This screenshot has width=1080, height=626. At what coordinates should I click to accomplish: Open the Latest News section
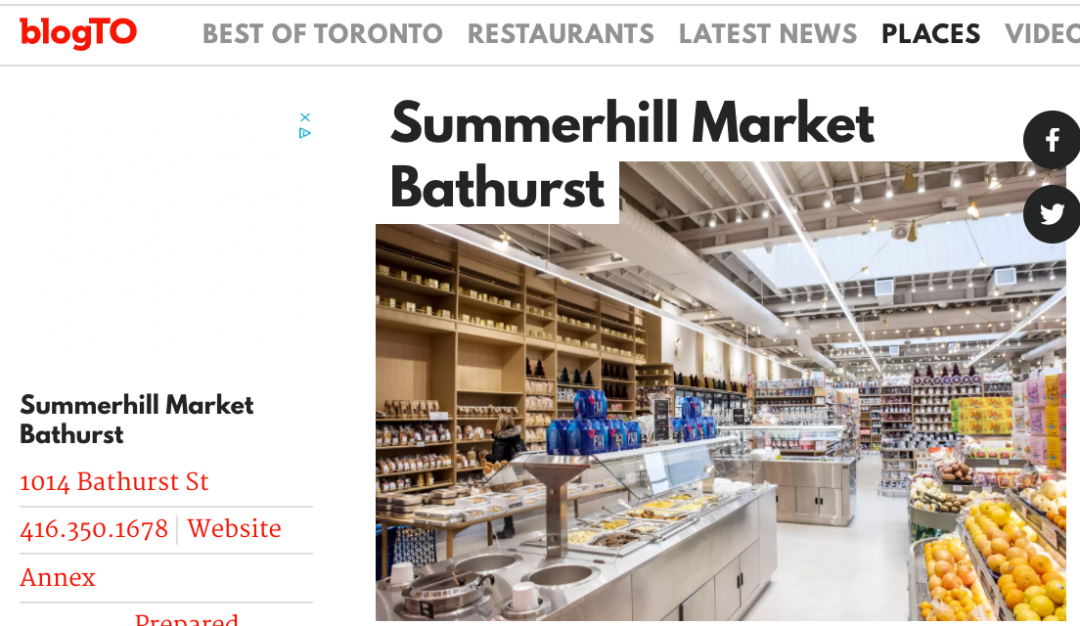(768, 34)
